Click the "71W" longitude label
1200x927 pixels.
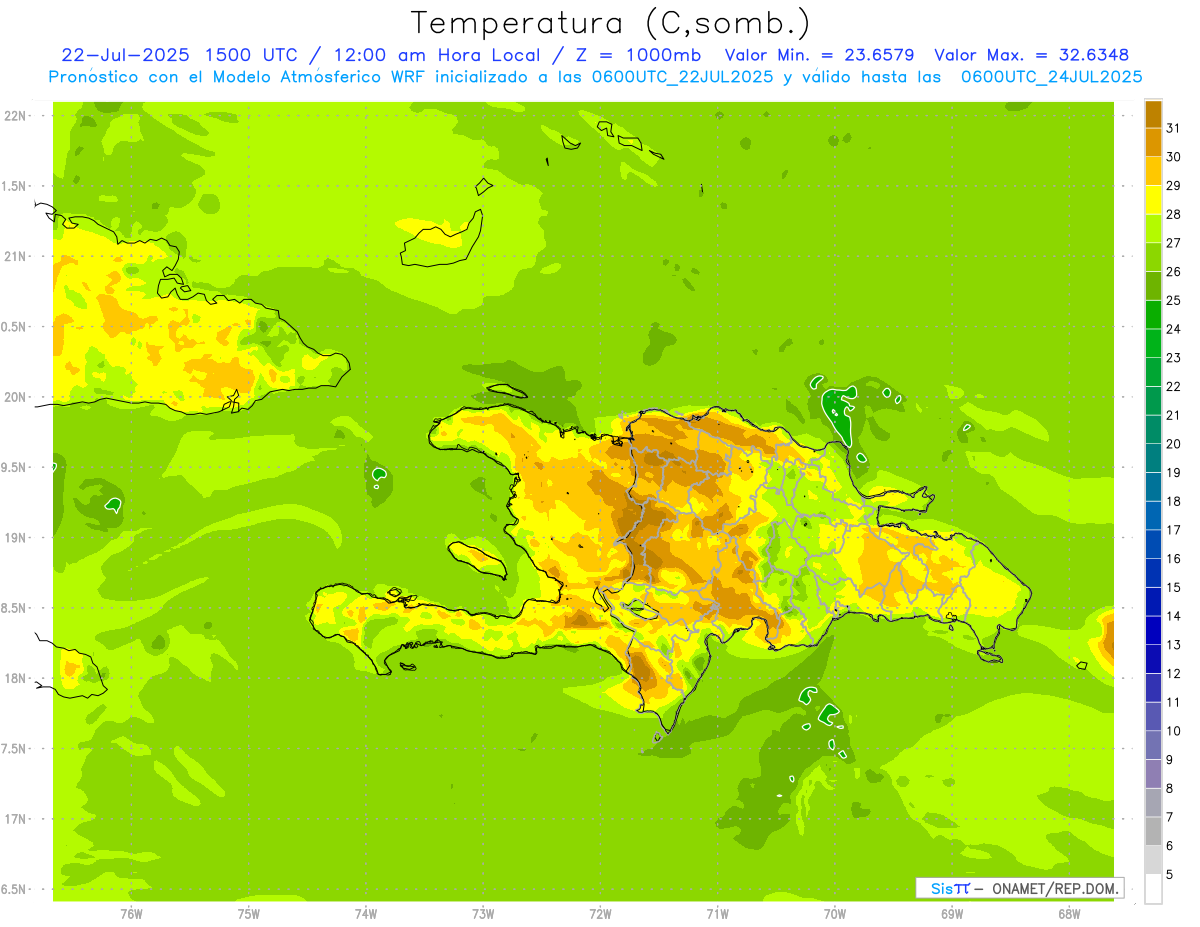point(717,913)
